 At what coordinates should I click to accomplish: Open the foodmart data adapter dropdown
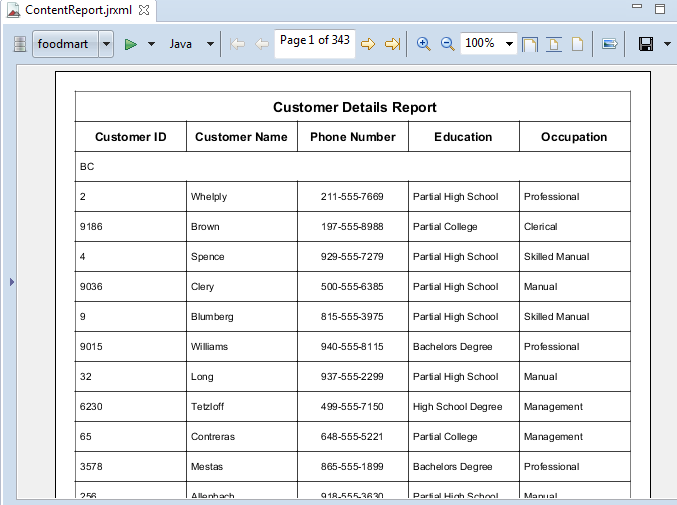click(x=106, y=44)
